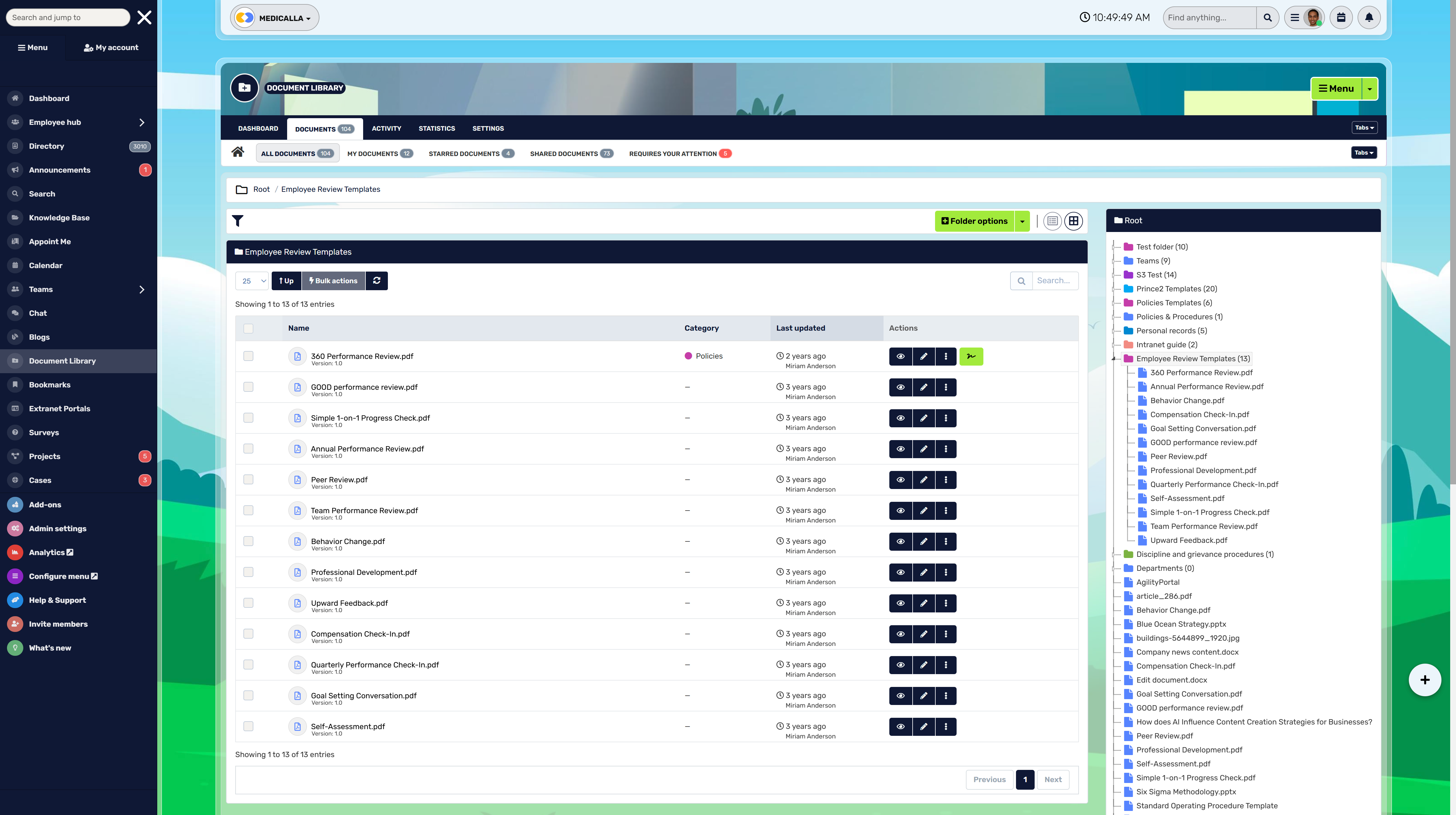Check Self-Assessment.pdf row checkbox

tap(249, 727)
